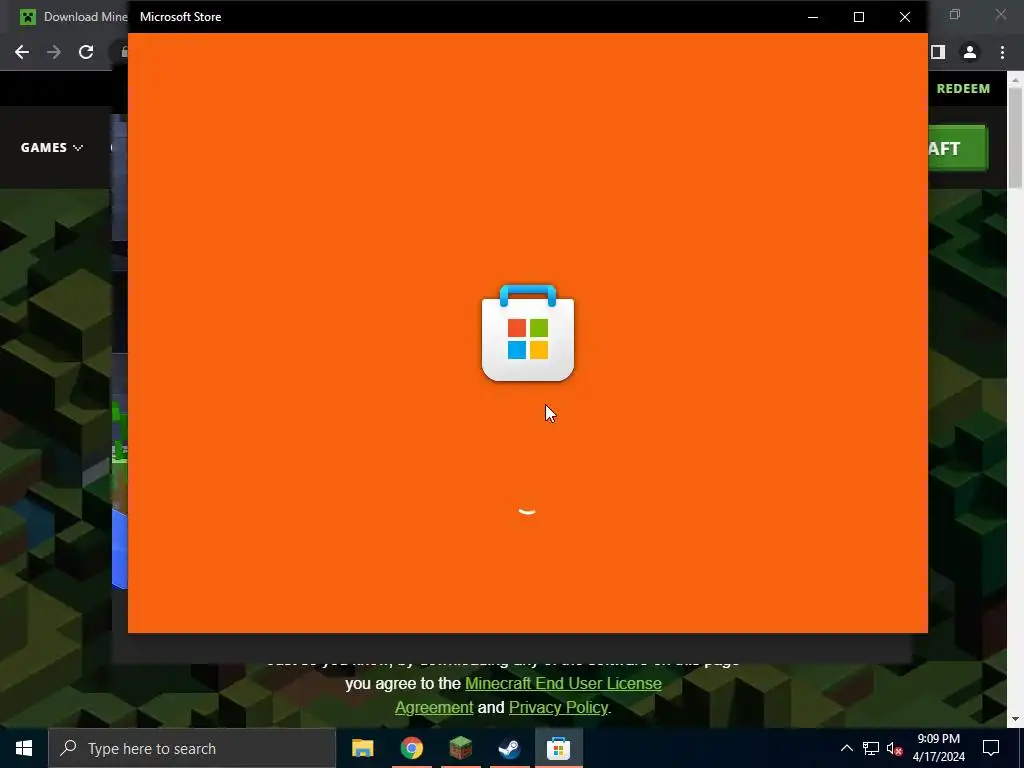Open the notification action center
1024x768 pixels.
[991, 748]
